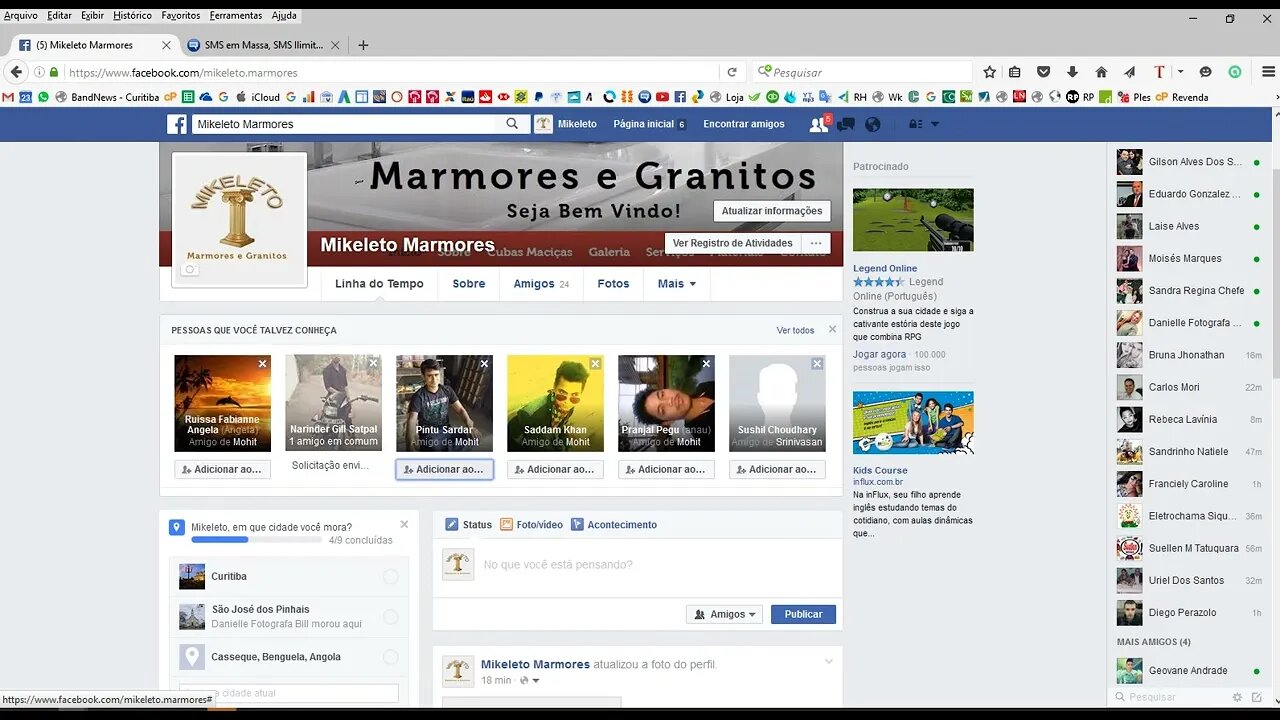
Task: Dismiss Saddam Khan suggestion
Action: (x=596, y=364)
